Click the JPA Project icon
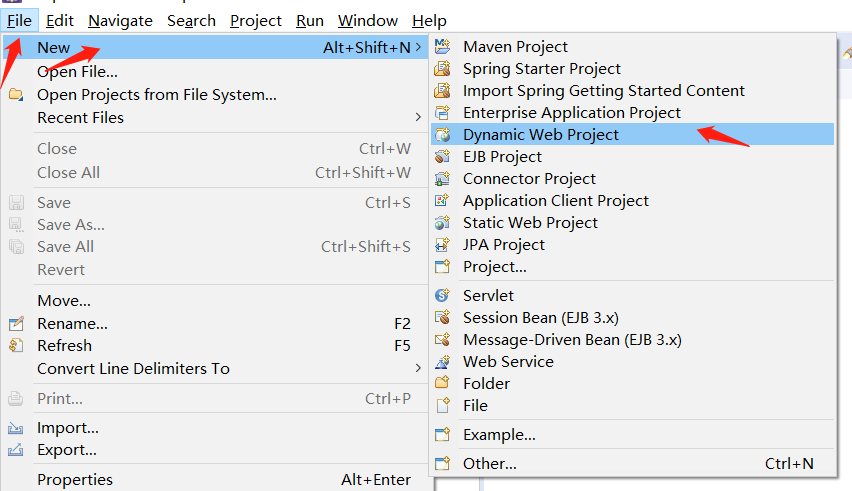 pyautogui.click(x=443, y=245)
